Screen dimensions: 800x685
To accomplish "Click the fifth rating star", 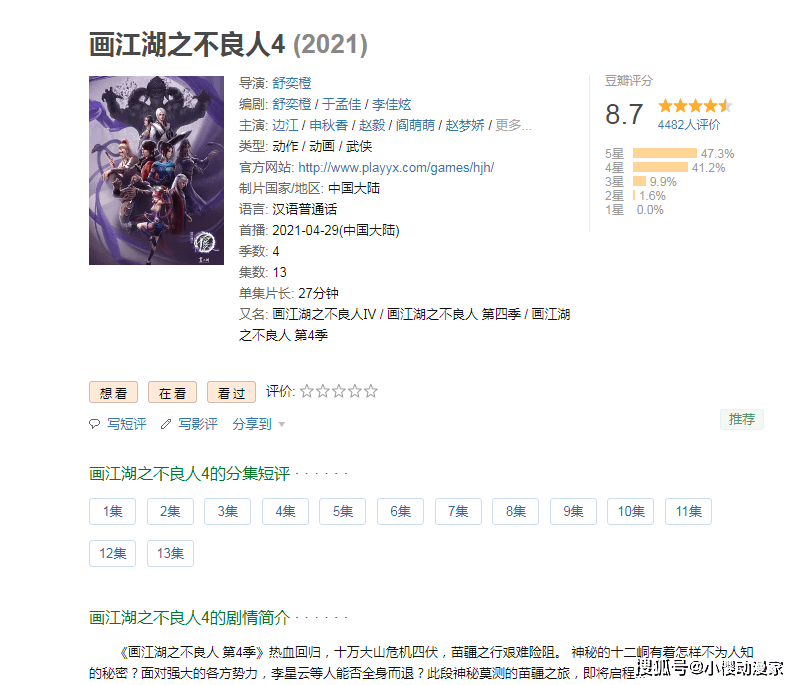I will (371, 391).
